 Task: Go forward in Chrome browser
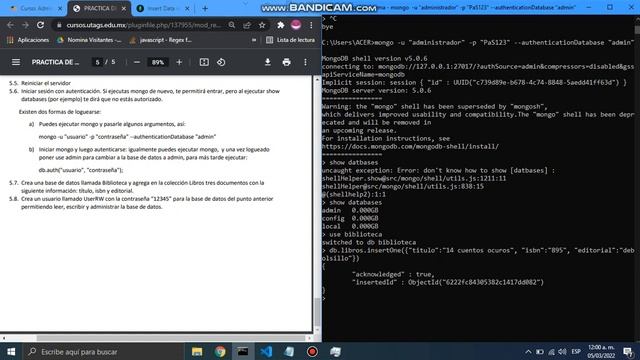click(x=25, y=25)
